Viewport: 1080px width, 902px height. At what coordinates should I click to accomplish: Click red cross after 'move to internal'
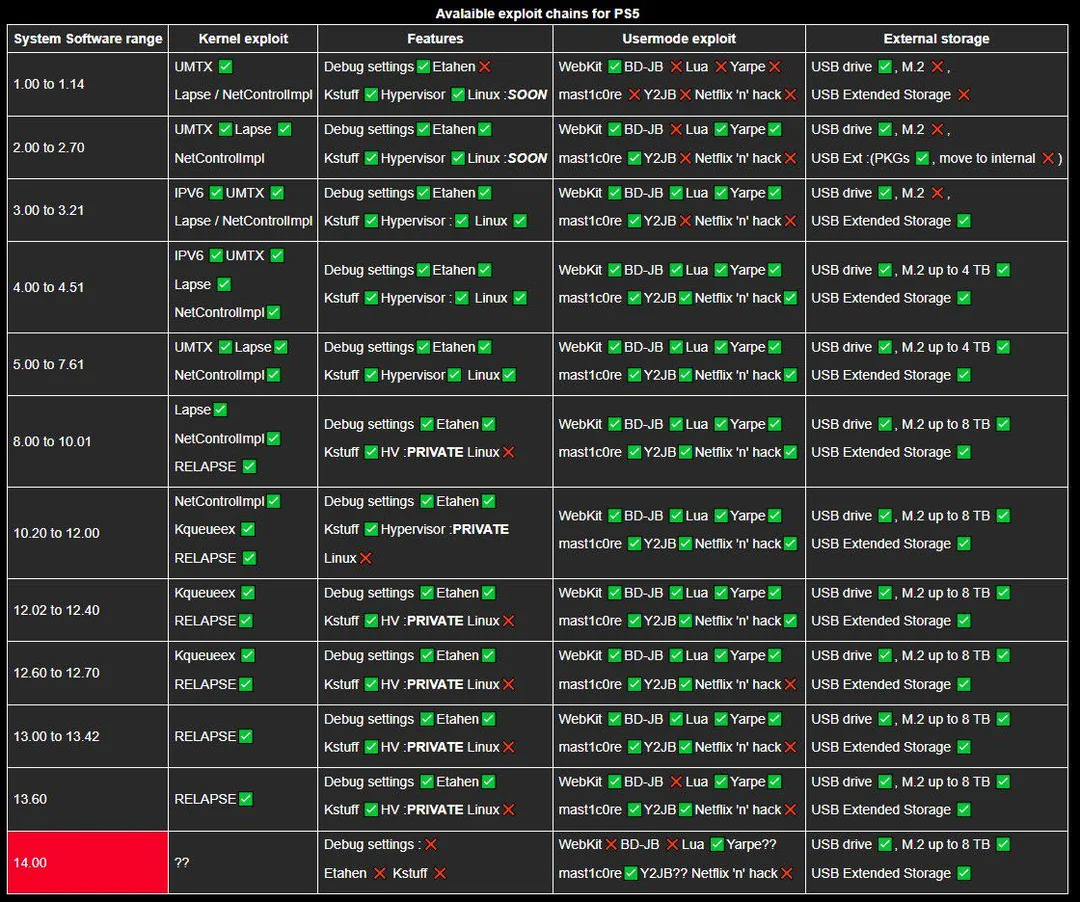(x=1048, y=158)
